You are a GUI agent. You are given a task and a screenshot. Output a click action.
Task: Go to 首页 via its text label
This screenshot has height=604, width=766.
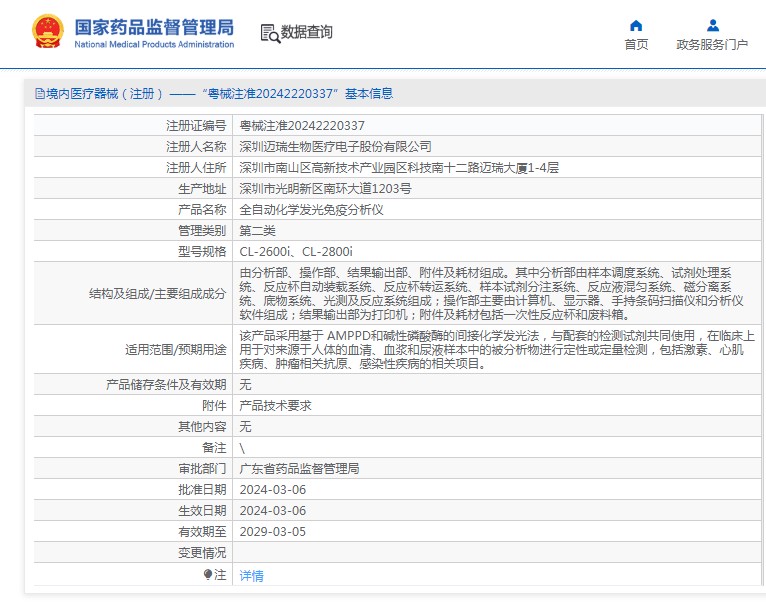[x=636, y=45]
